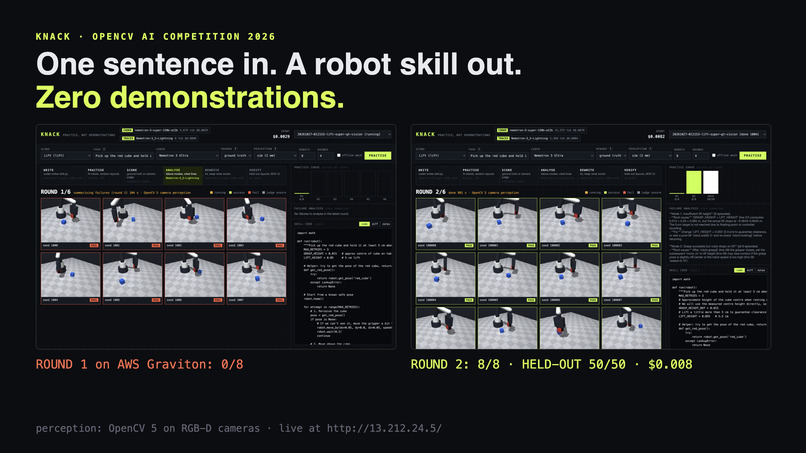The height and width of the screenshot is (453, 806).
Task: Toggle offline mode checkbox in Round 2 screenshot
Action: (x=714, y=155)
